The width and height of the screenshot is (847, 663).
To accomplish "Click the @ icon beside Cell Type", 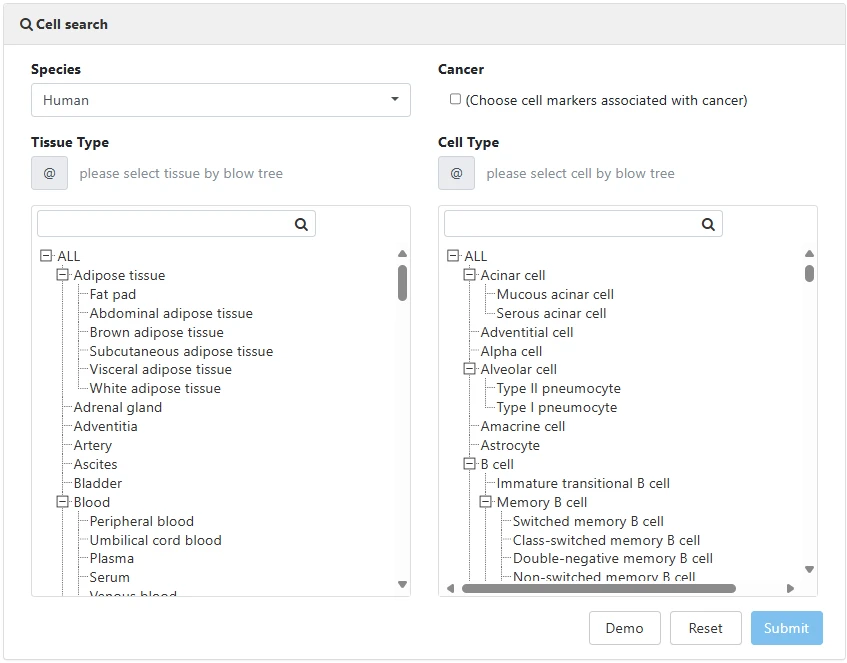I will pos(456,173).
